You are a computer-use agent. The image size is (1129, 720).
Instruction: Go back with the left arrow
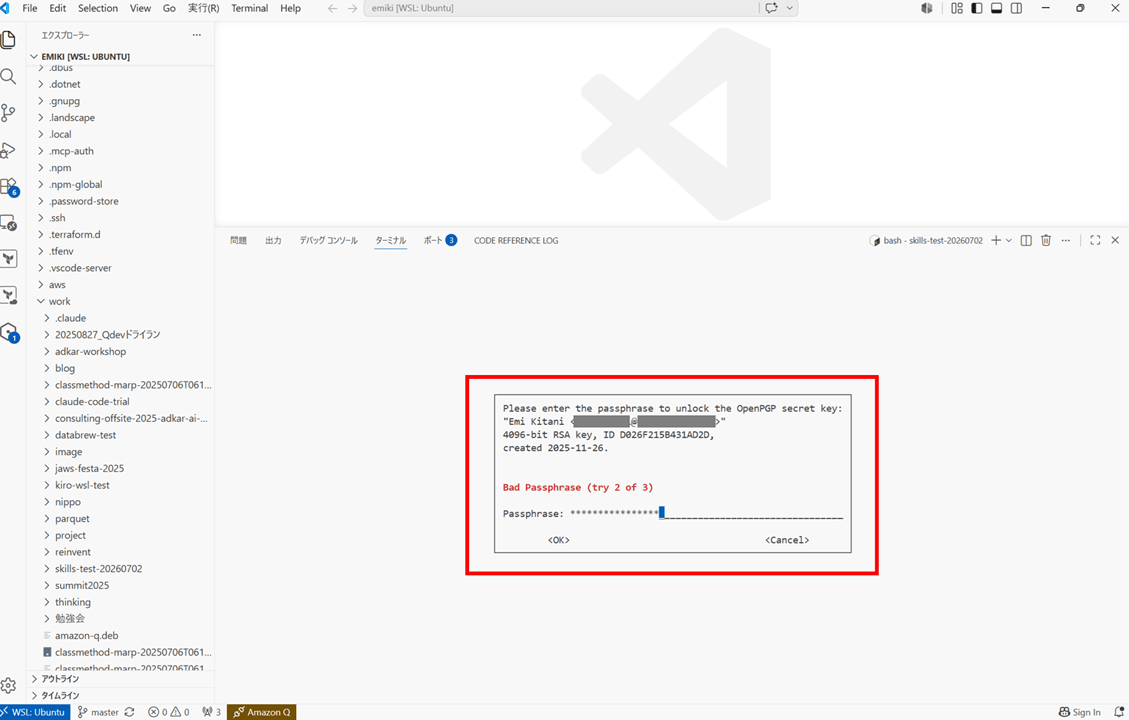tap(332, 9)
